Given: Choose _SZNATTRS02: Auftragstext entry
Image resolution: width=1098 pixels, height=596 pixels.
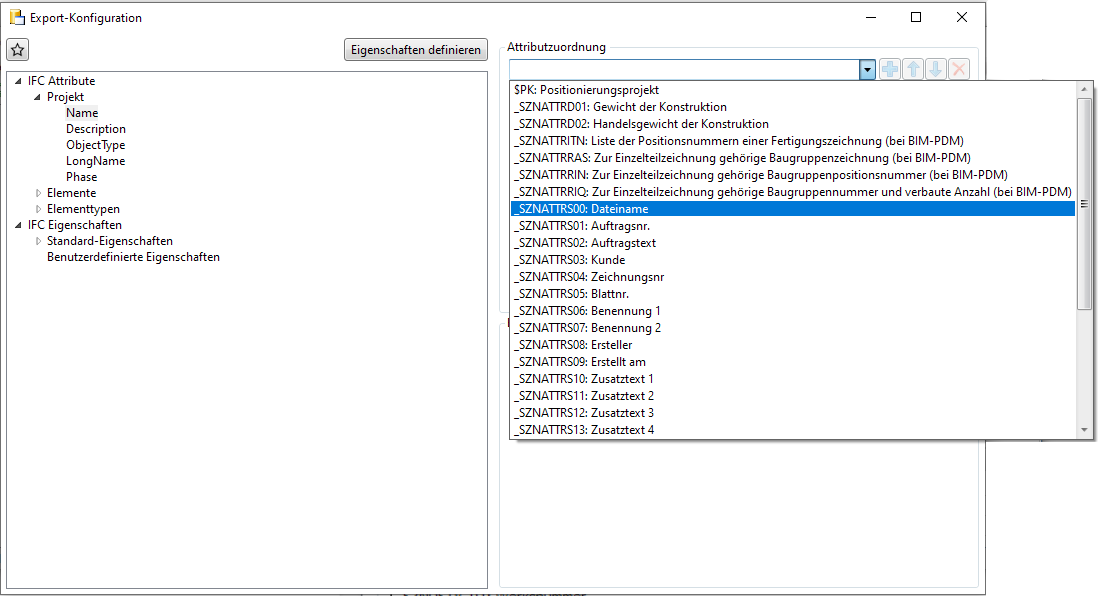Looking at the screenshot, I should click(793, 243).
